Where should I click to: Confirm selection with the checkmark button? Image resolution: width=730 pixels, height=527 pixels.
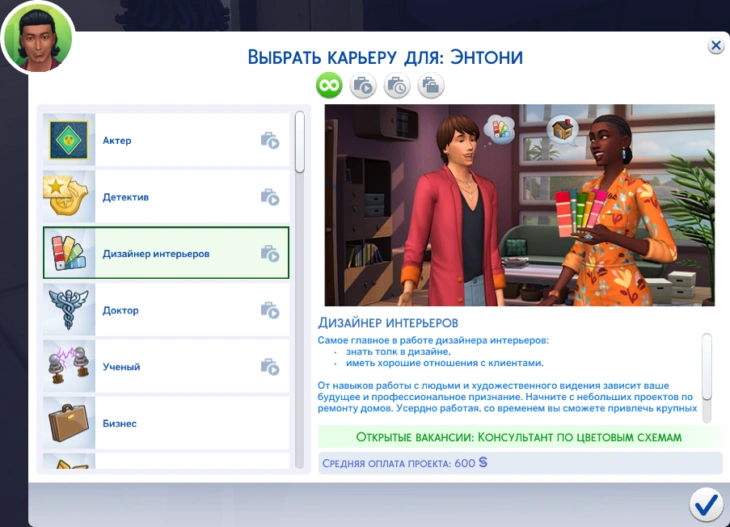click(706, 501)
